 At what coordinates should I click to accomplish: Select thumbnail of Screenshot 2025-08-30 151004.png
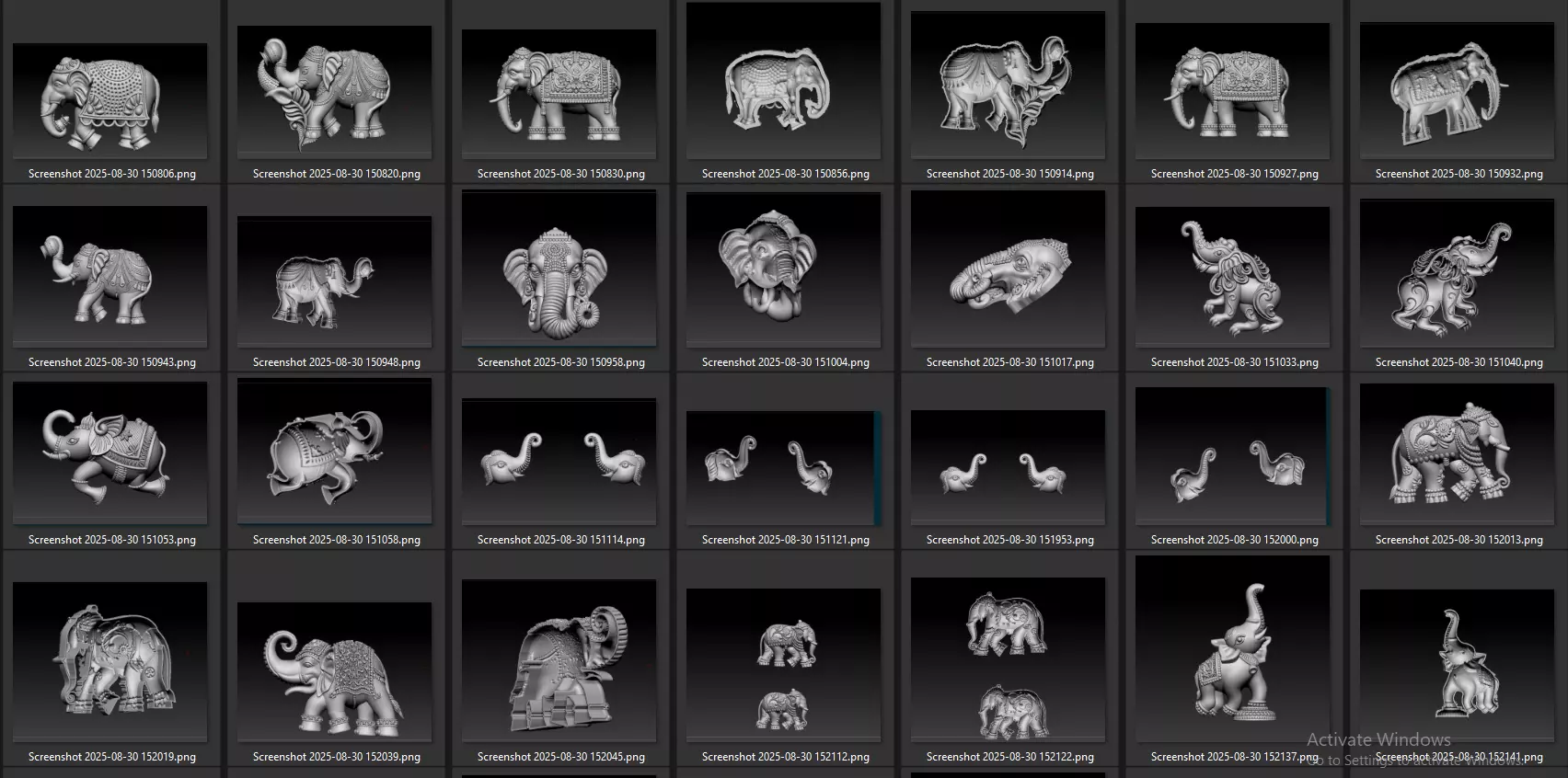[x=784, y=270]
